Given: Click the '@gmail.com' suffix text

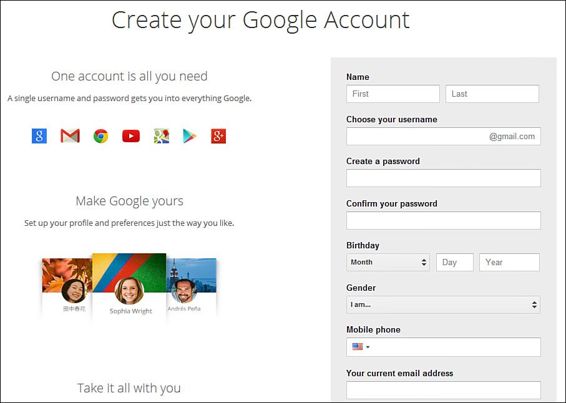Looking at the screenshot, I should click(x=512, y=136).
